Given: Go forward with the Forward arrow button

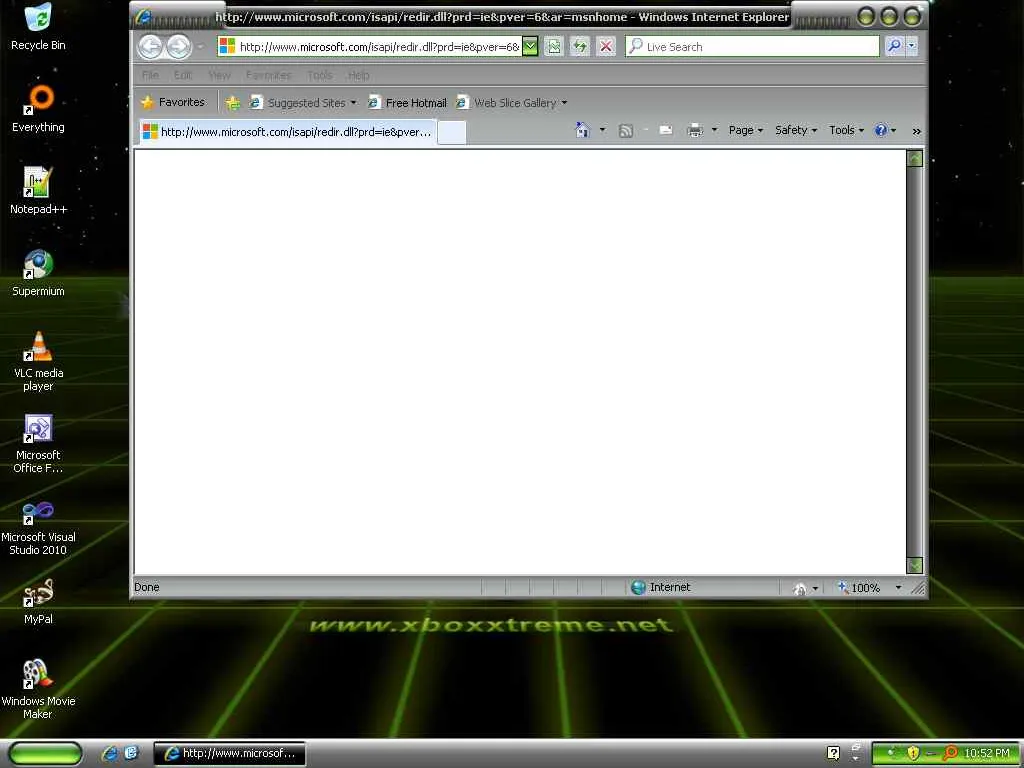Looking at the screenshot, I should pos(178,46).
